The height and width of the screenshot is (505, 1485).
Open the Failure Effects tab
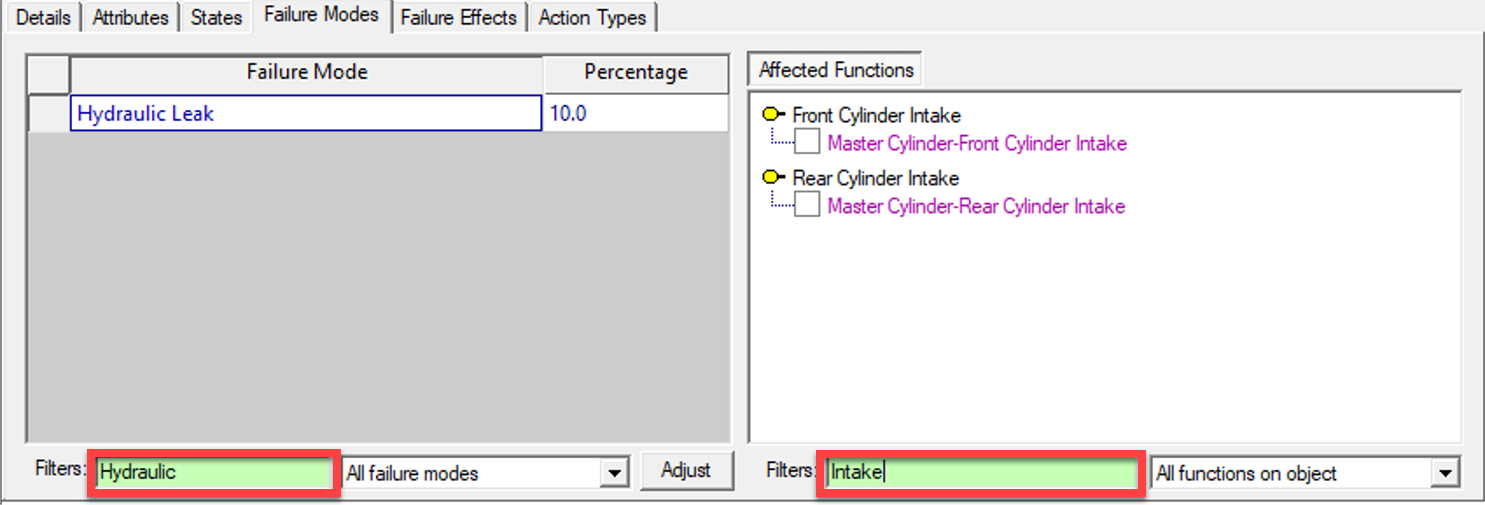click(459, 17)
